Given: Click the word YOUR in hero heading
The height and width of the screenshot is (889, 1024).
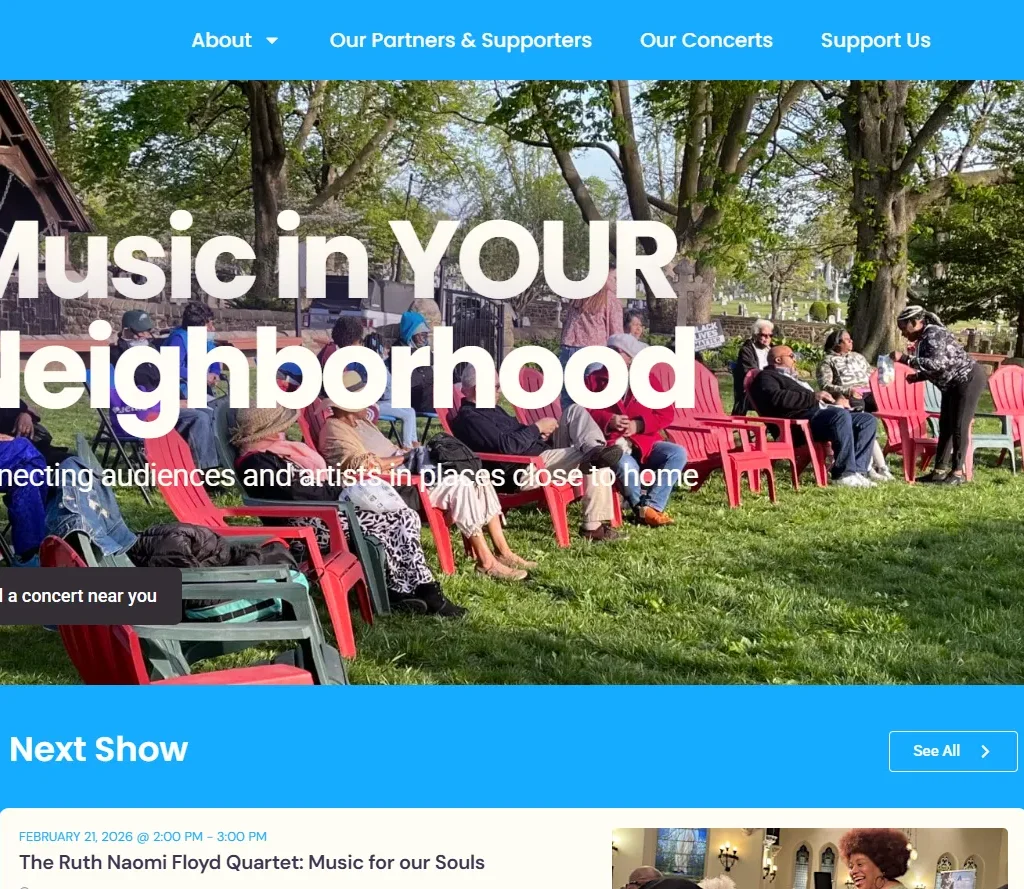Looking at the screenshot, I should (x=533, y=260).
